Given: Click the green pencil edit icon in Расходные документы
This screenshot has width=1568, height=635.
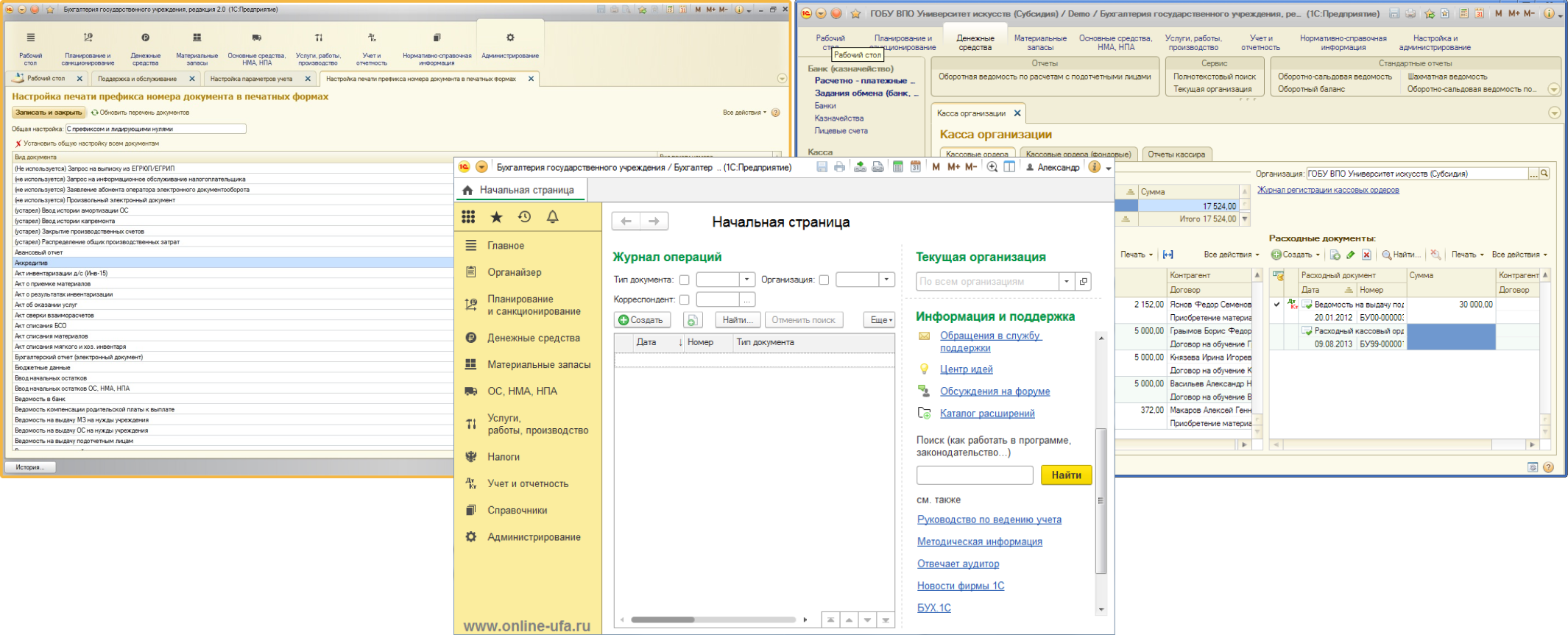Looking at the screenshot, I should pyautogui.click(x=1350, y=255).
